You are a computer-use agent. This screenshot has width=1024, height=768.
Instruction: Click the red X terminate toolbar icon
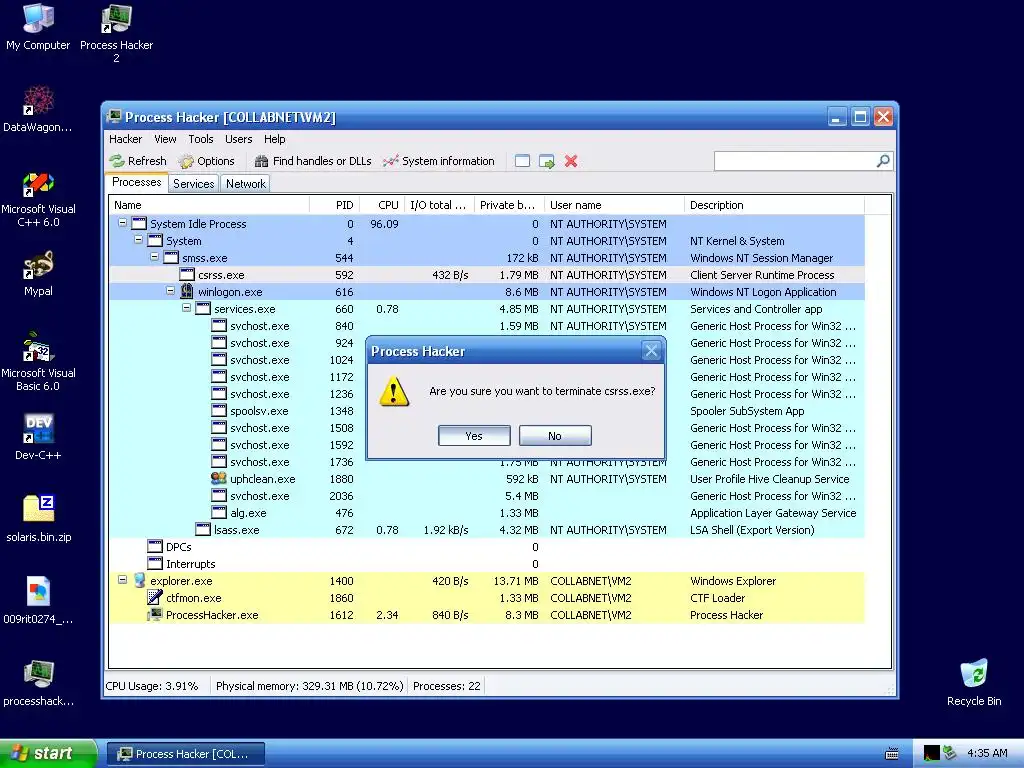pos(571,161)
